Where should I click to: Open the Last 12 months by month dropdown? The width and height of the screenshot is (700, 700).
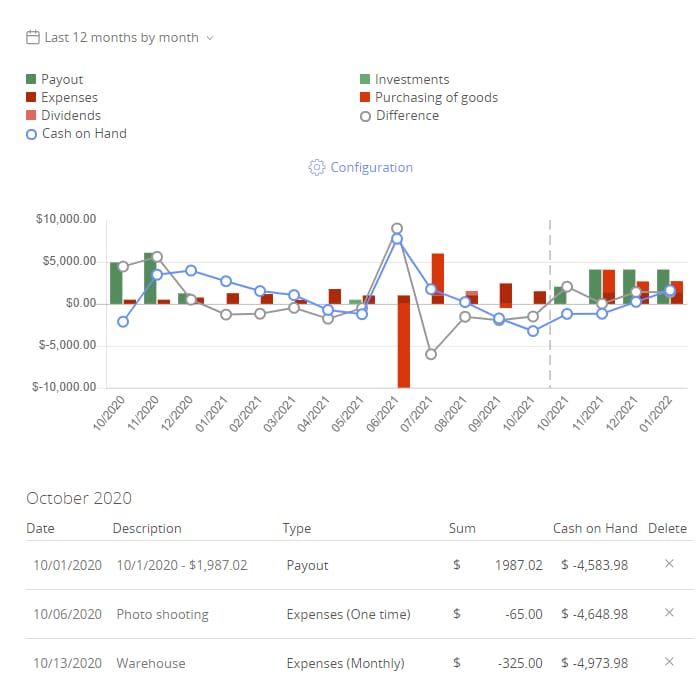pos(121,38)
